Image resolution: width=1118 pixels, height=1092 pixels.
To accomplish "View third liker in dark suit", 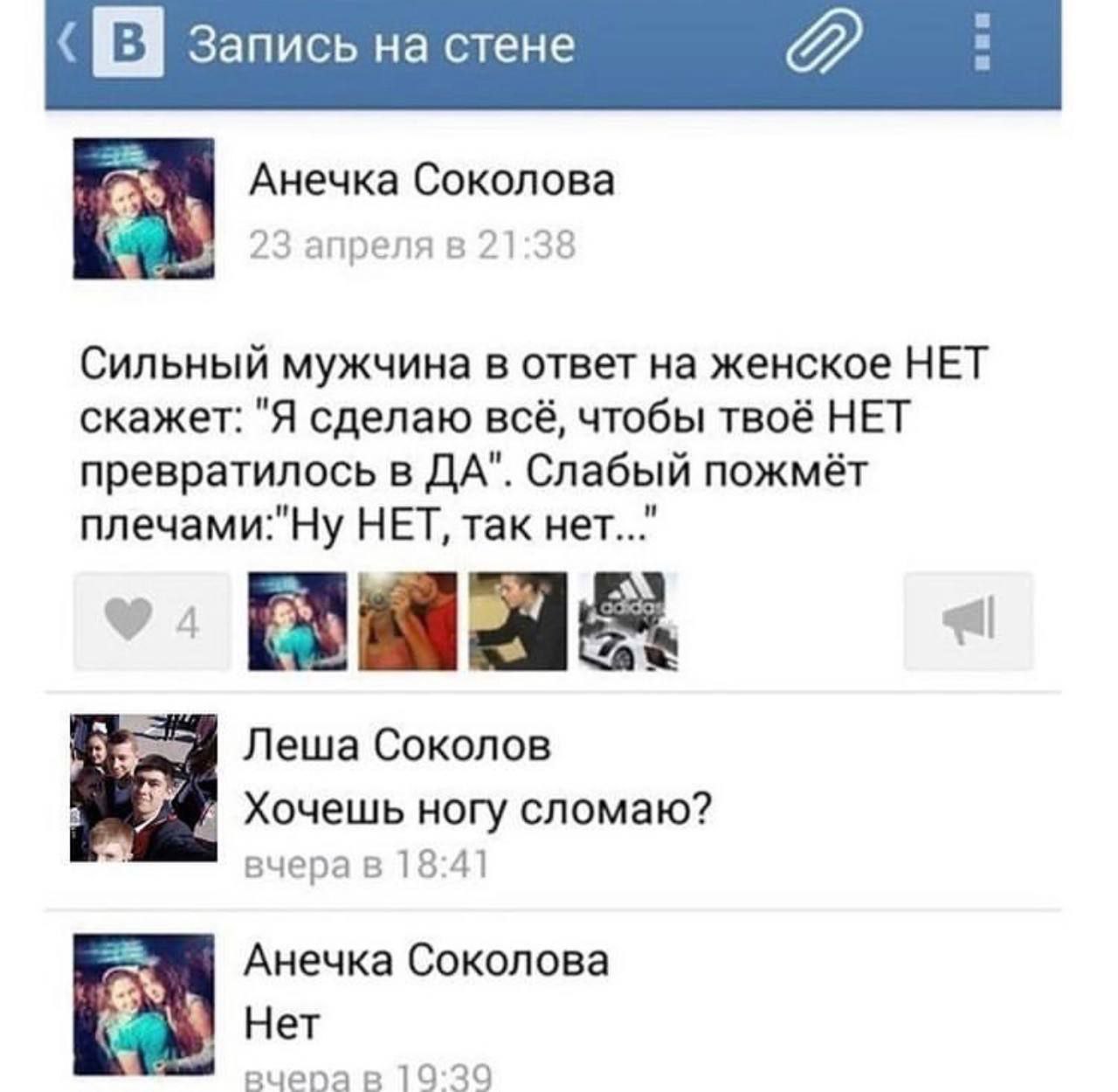I will (518, 621).
